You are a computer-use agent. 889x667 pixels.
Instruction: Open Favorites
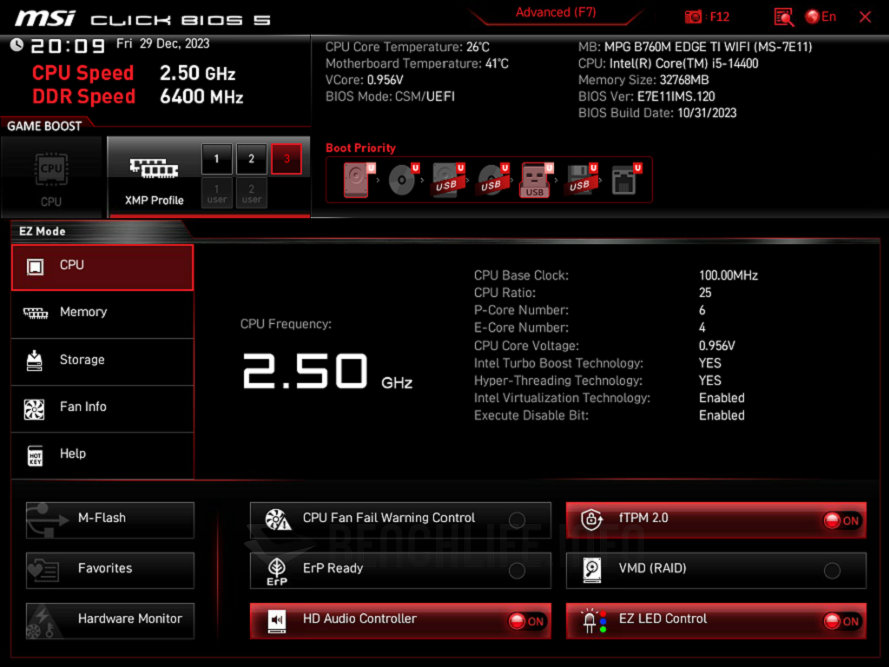(110, 570)
